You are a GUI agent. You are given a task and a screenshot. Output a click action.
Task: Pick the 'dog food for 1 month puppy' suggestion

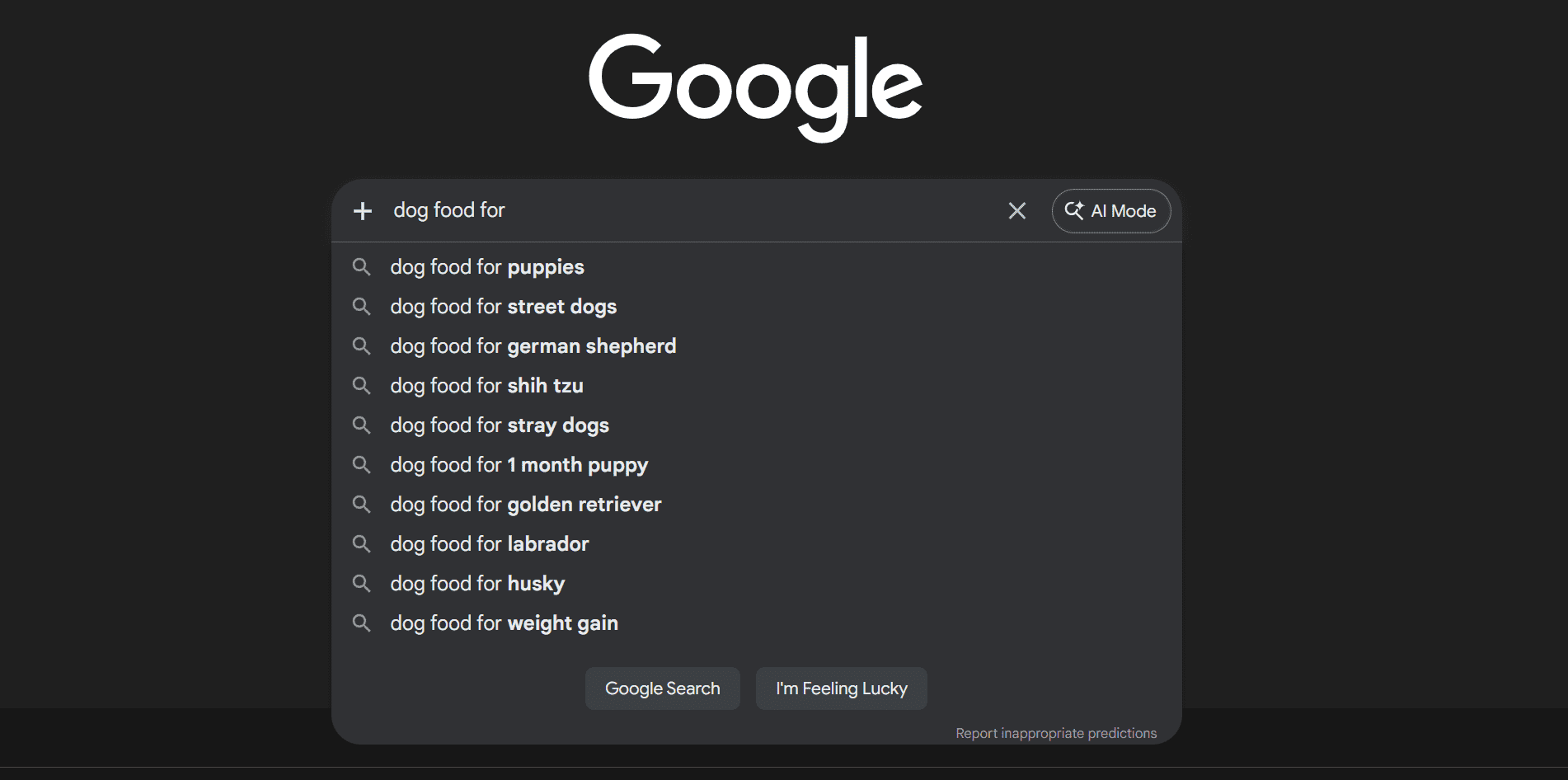(519, 464)
